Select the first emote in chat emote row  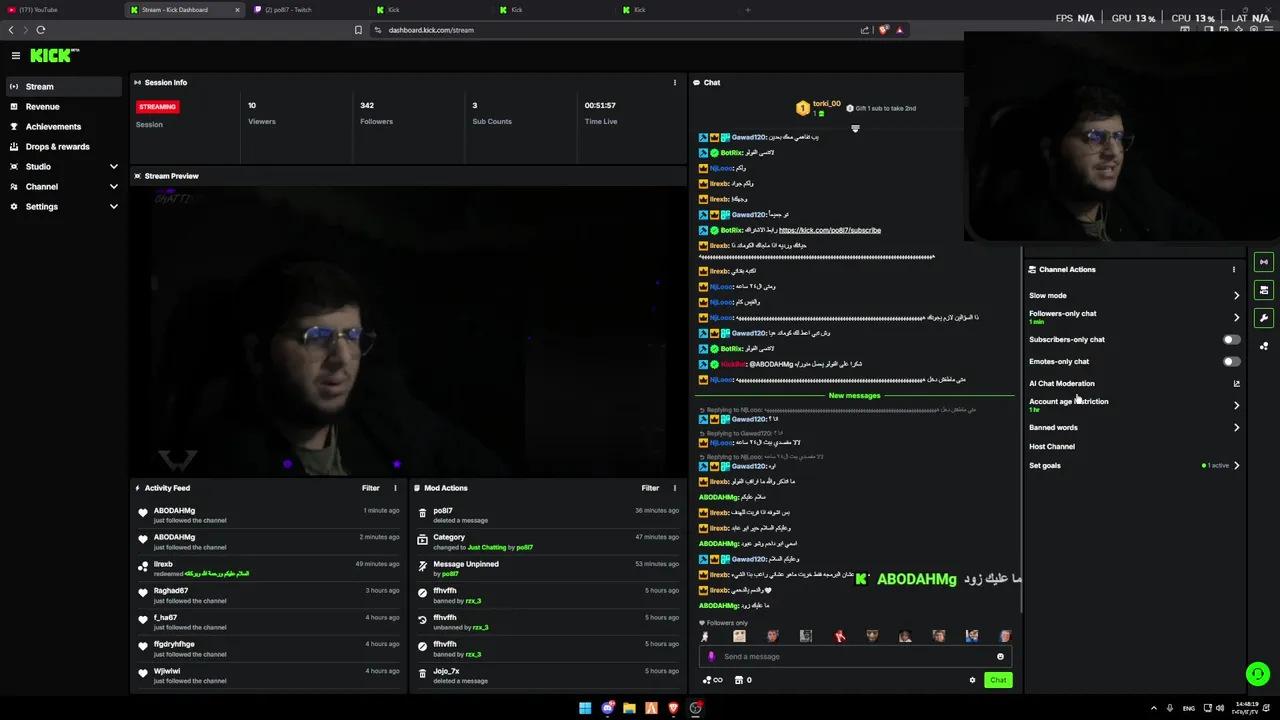click(x=706, y=636)
